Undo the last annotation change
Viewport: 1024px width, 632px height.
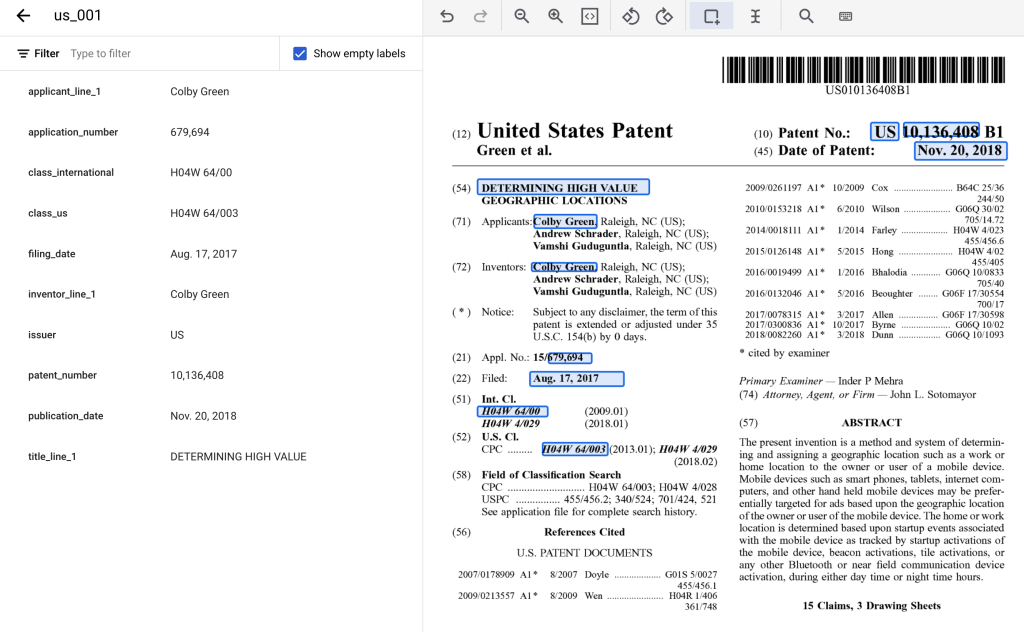pyautogui.click(x=447, y=16)
